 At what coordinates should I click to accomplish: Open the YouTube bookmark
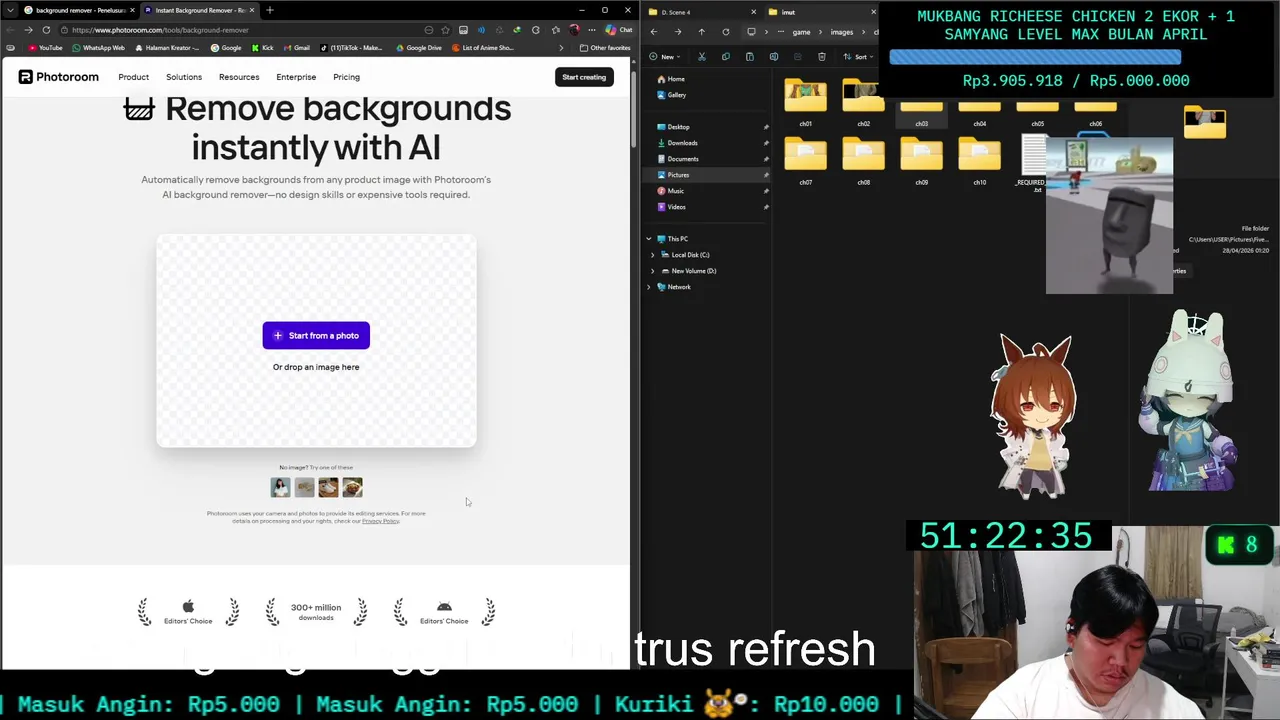(45, 48)
